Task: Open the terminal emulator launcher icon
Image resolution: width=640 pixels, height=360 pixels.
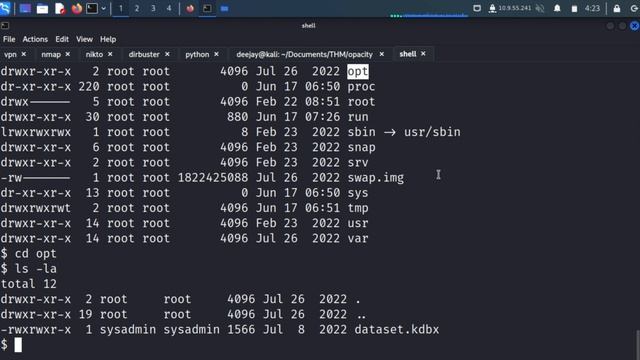Action: (x=92, y=9)
